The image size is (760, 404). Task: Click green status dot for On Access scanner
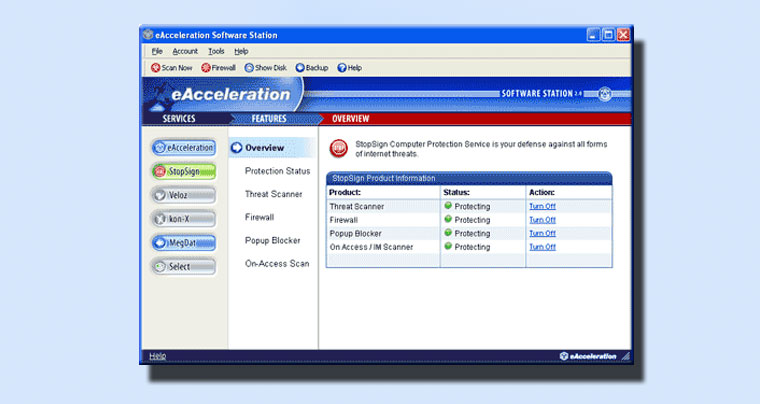(448, 246)
